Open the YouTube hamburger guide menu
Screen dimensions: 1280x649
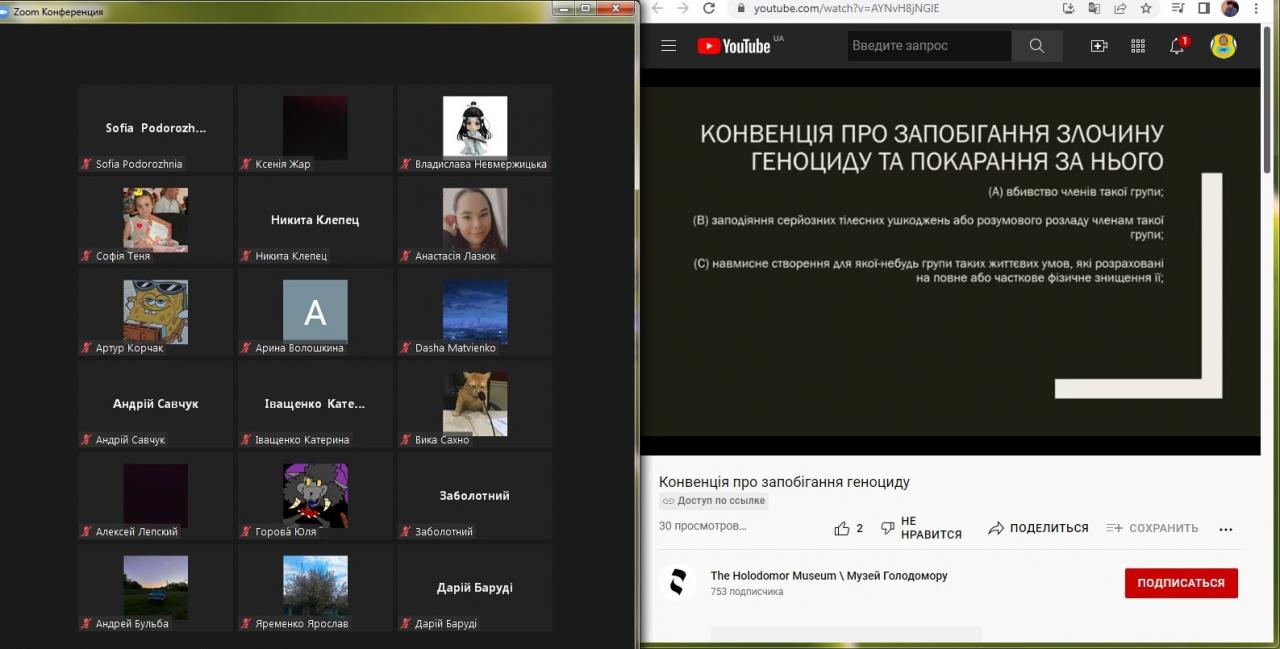pos(669,46)
